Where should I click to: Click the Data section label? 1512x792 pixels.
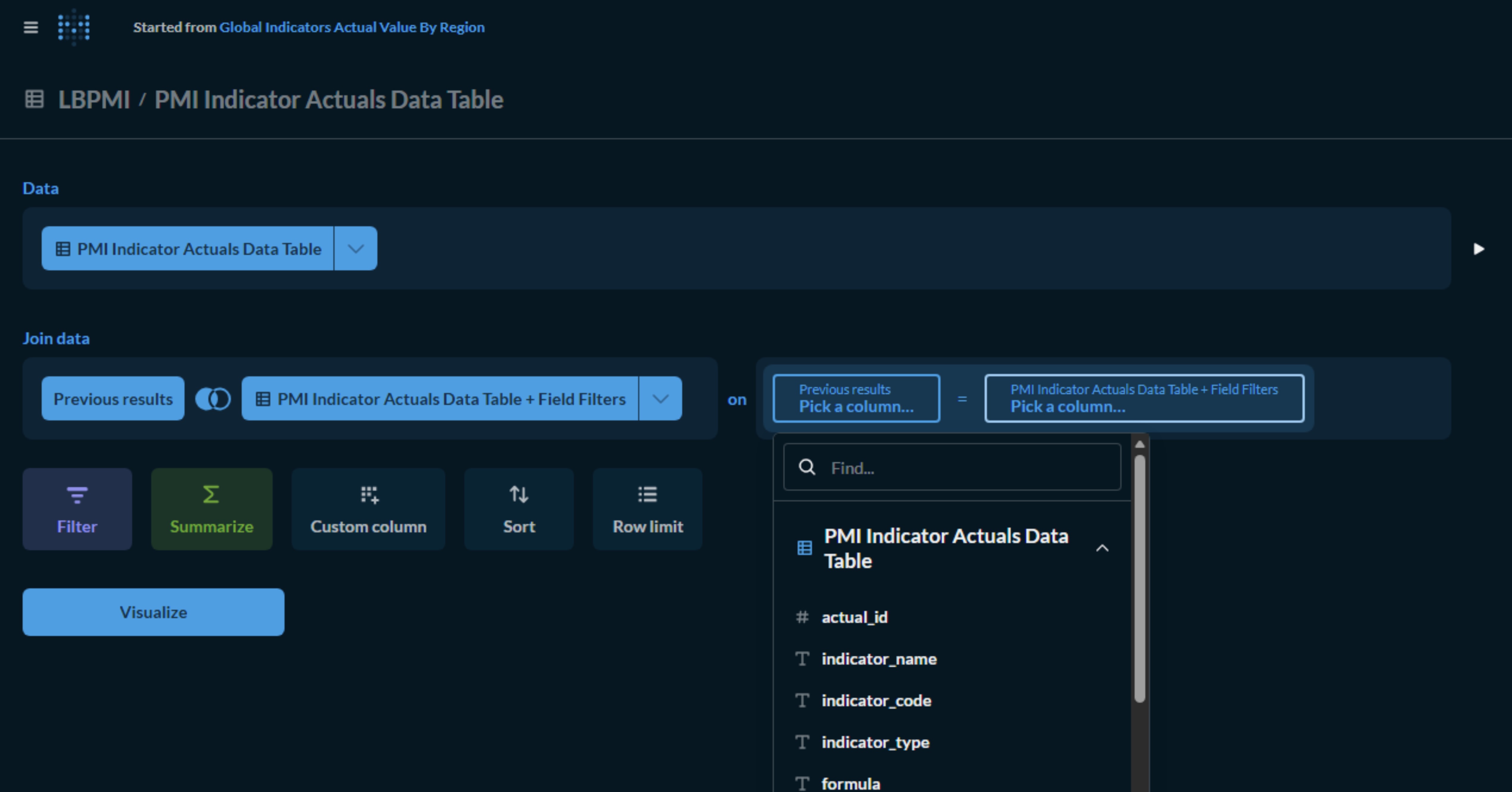coord(40,188)
